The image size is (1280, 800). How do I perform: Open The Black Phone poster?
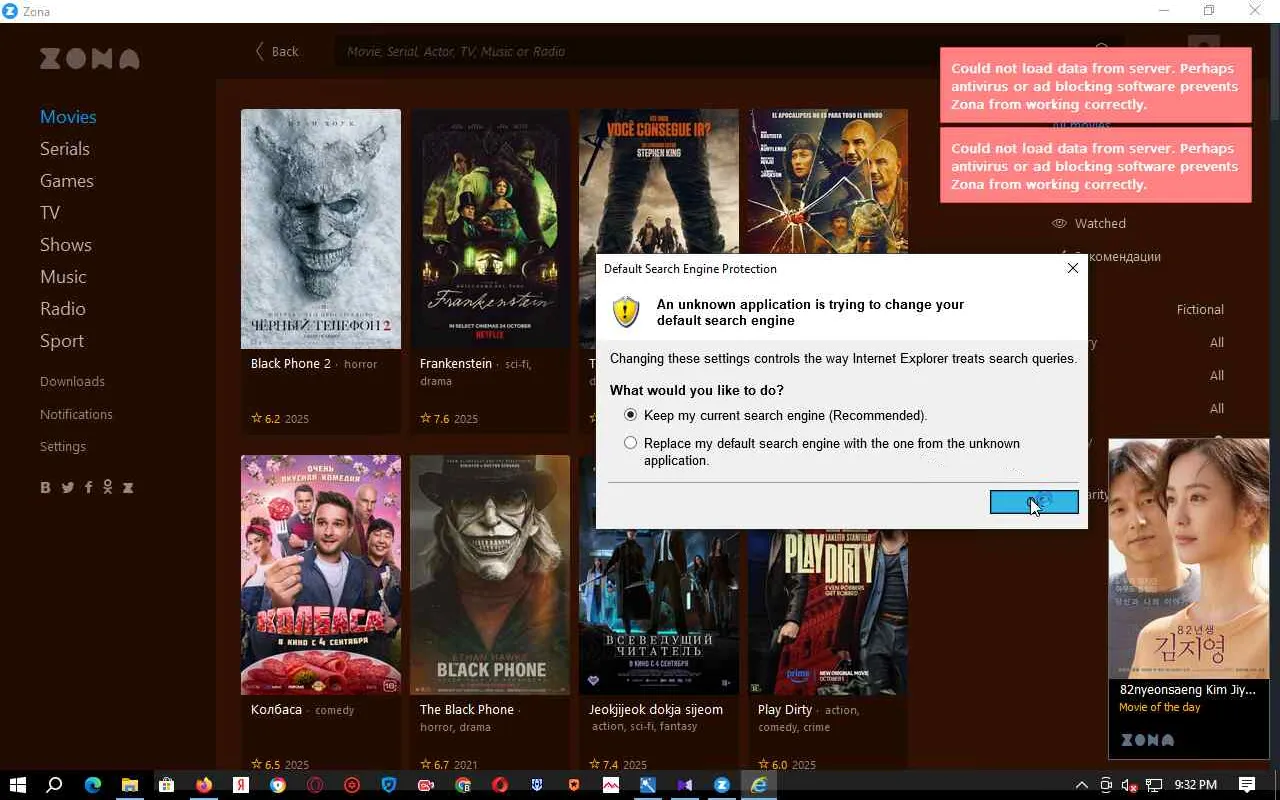tap(490, 575)
